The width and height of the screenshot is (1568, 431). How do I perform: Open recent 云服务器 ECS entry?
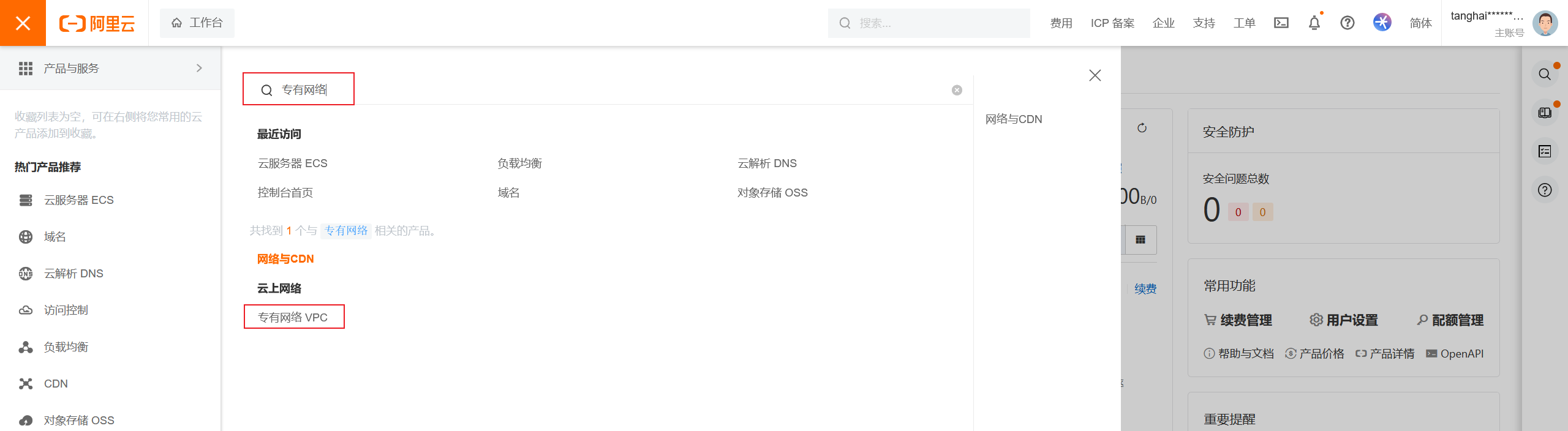click(292, 163)
